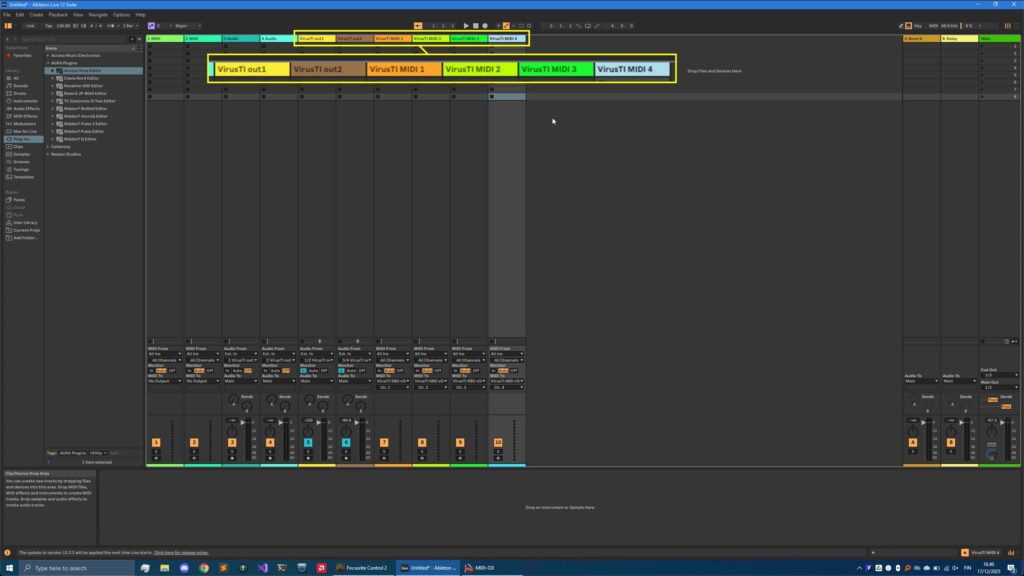The width and height of the screenshot is (1024, 576).
Task: Expand the AURA Plugins folder
Action: 48,63
